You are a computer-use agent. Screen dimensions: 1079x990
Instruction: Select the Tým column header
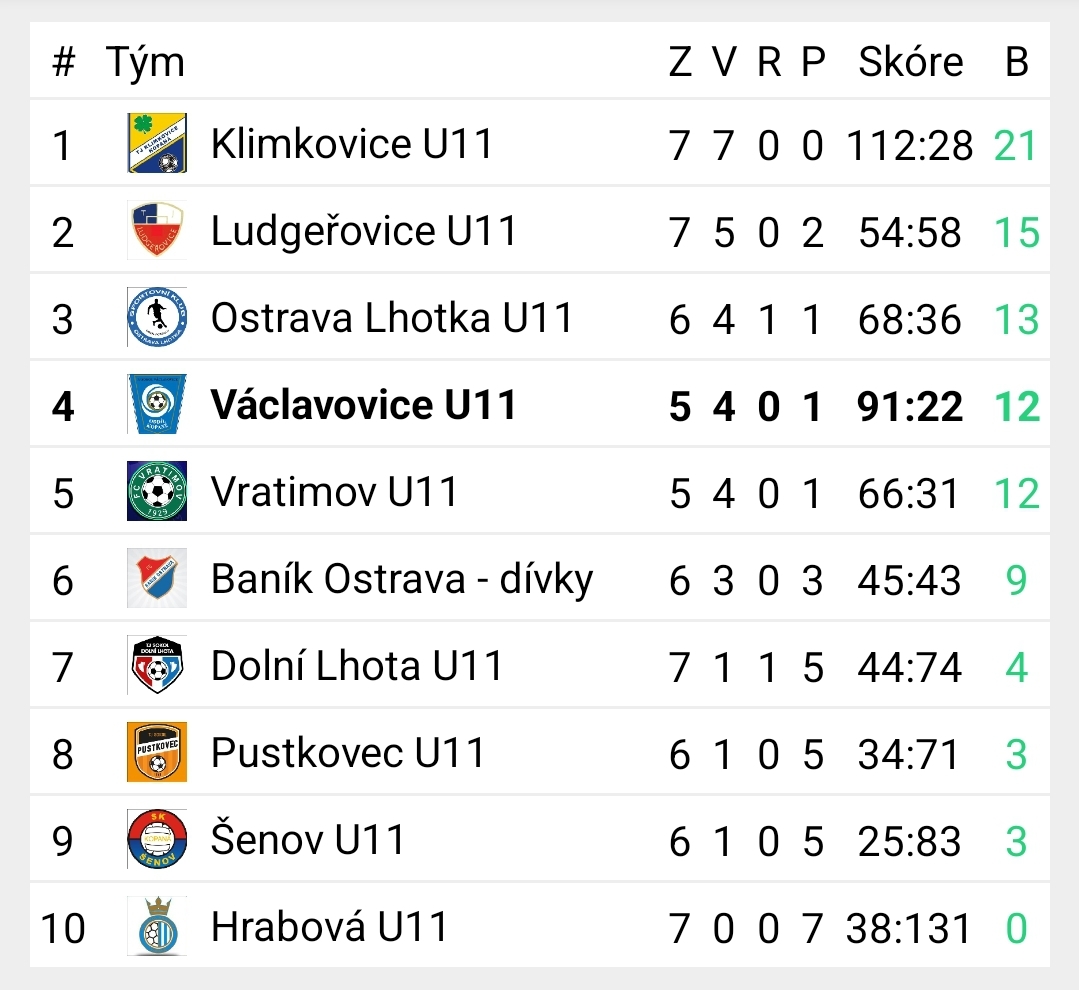(145, 65)
